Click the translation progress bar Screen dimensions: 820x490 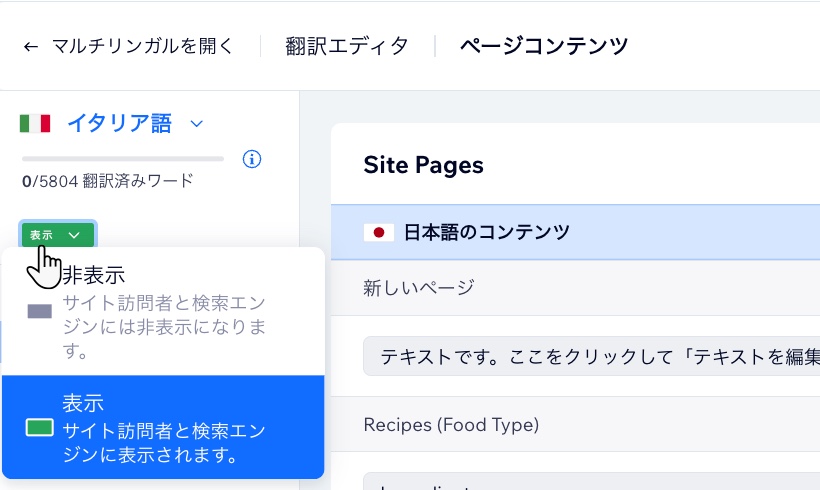click(123, 159)
